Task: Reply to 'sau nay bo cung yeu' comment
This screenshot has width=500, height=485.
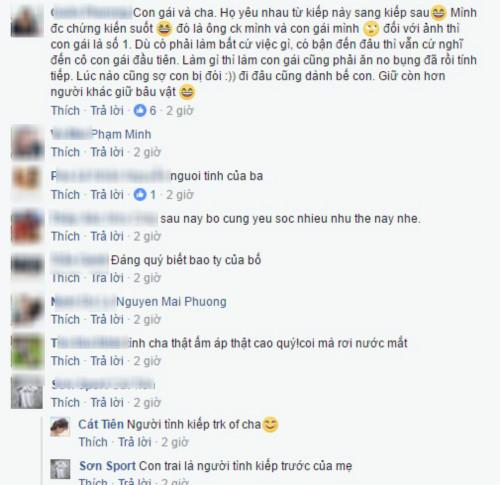Action: coord(107,236)
